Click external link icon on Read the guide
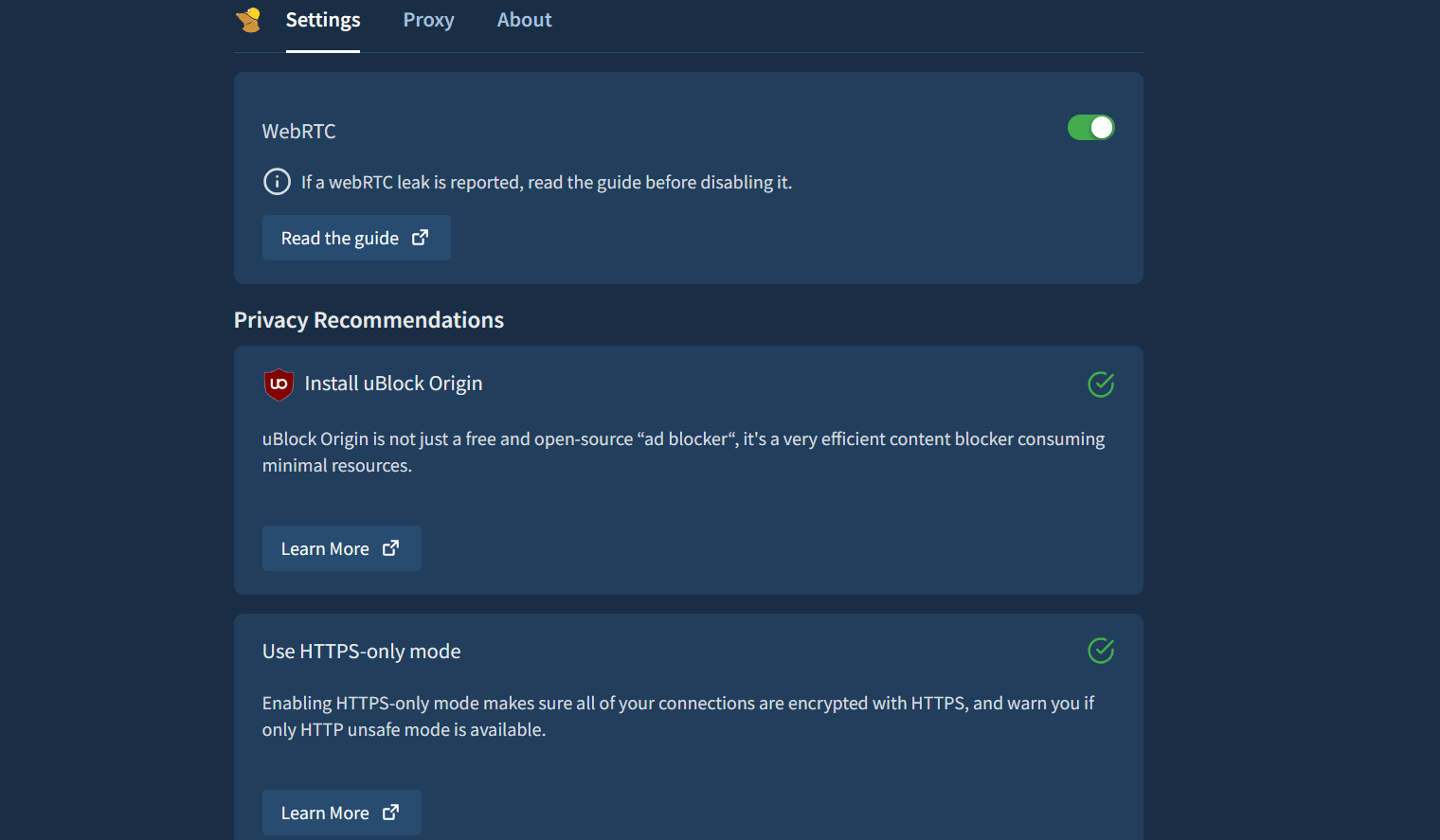Image resolution: width=1440 pixels, height=840 pixels. tap(420, 238)
